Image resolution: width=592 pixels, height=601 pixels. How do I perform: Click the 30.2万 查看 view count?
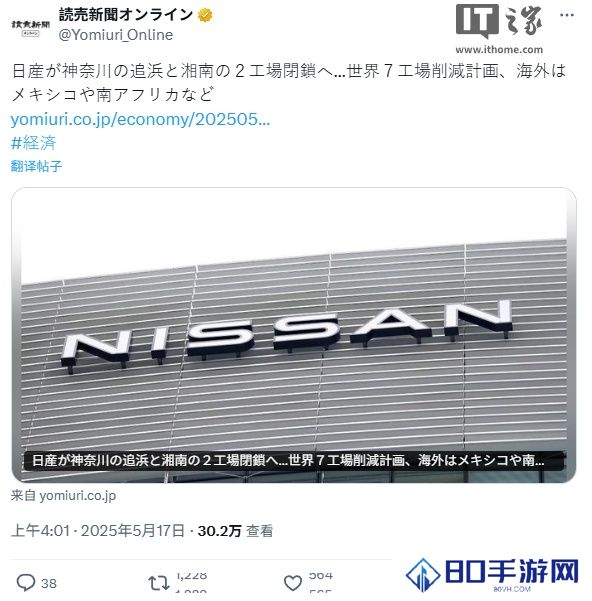pos(235,531)
